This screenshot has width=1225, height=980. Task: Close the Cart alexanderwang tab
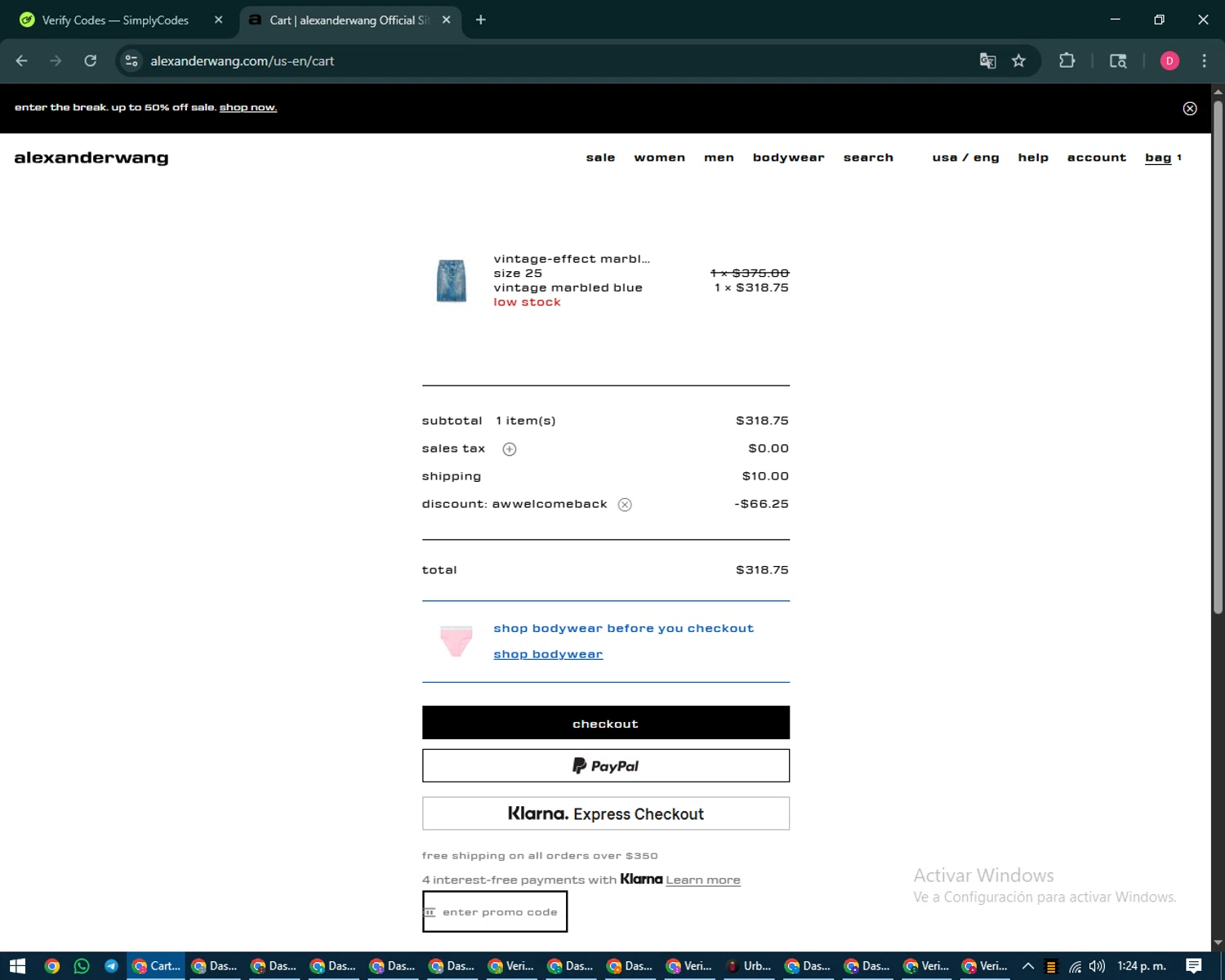[446, 20]
